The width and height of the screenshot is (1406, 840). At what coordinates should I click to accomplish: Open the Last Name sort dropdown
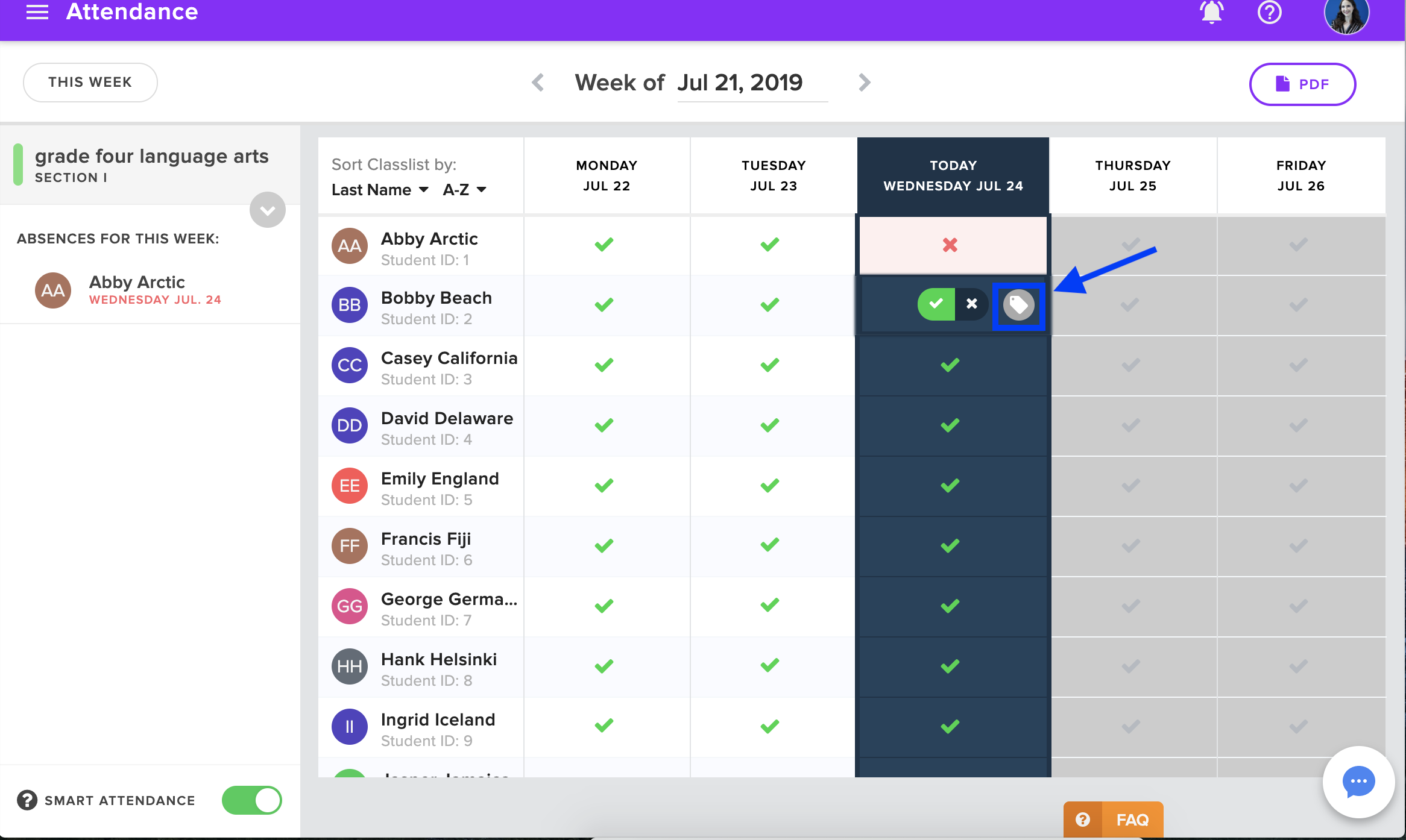tap(380, 190)
